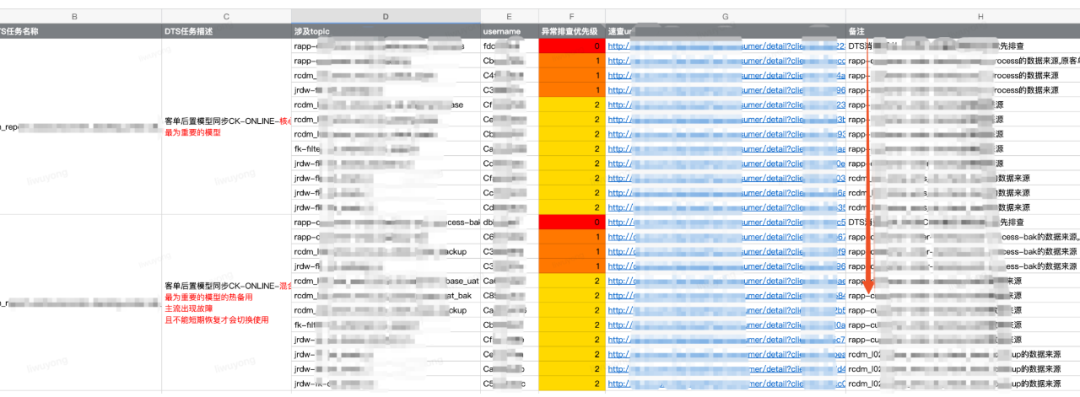Open the http link in C5 row
This screenshot has height=397, width=1080.
[727, 383]
